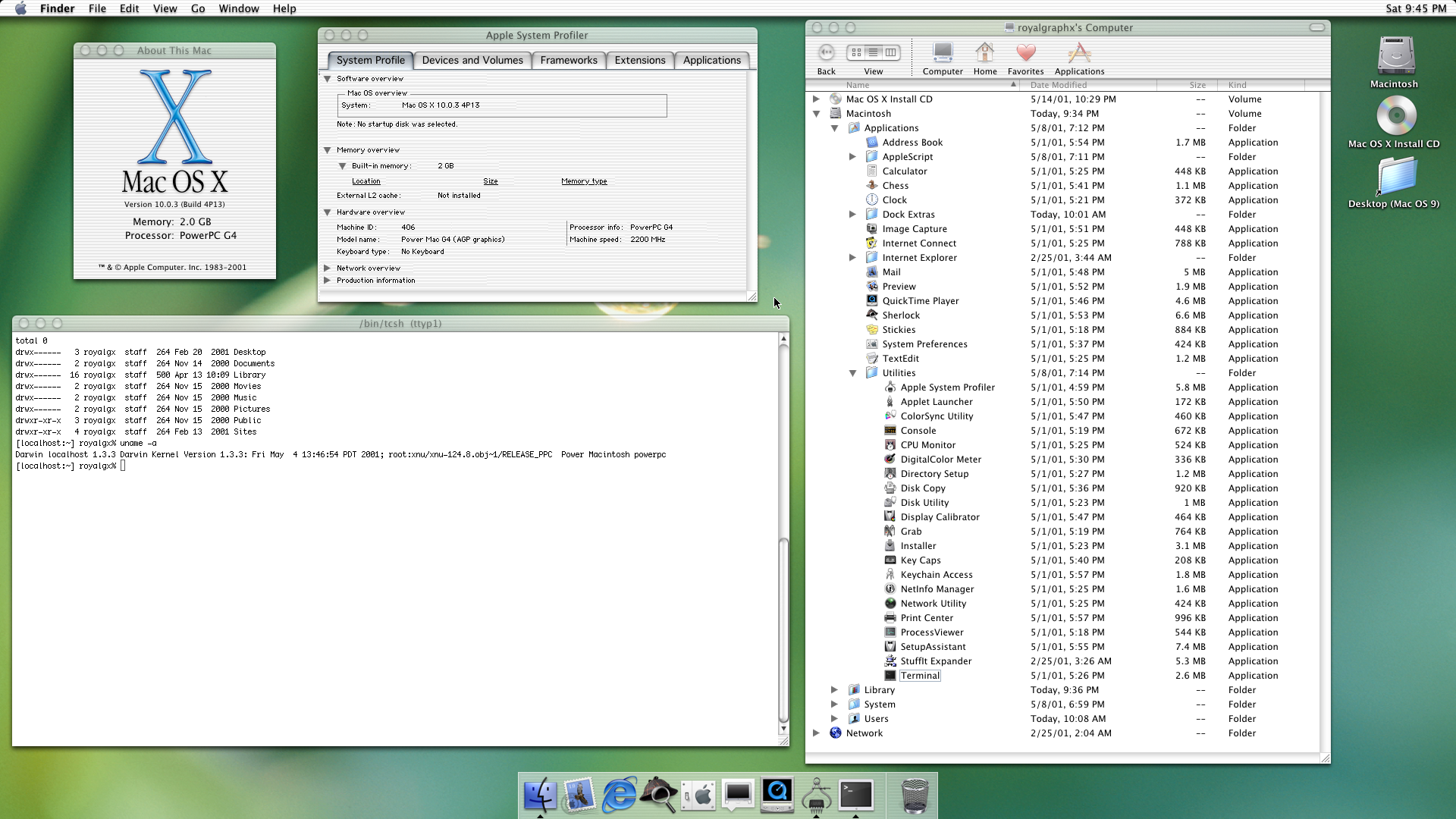The image size is (1456, 819).
Task: Click Apple System Profiler Dock icon
Action: (x=817, y=795)
